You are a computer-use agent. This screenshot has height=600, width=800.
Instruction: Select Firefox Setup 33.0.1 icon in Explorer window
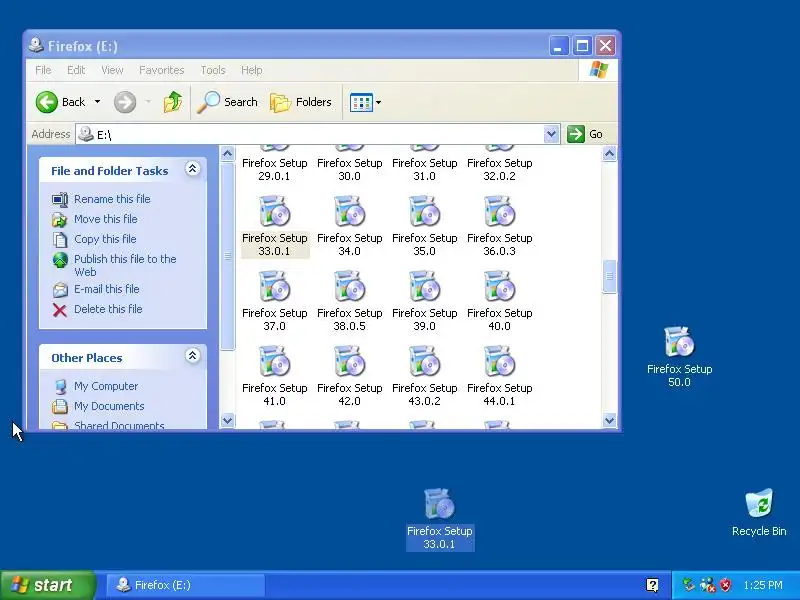pyautogui.click(x=274, y=211)
